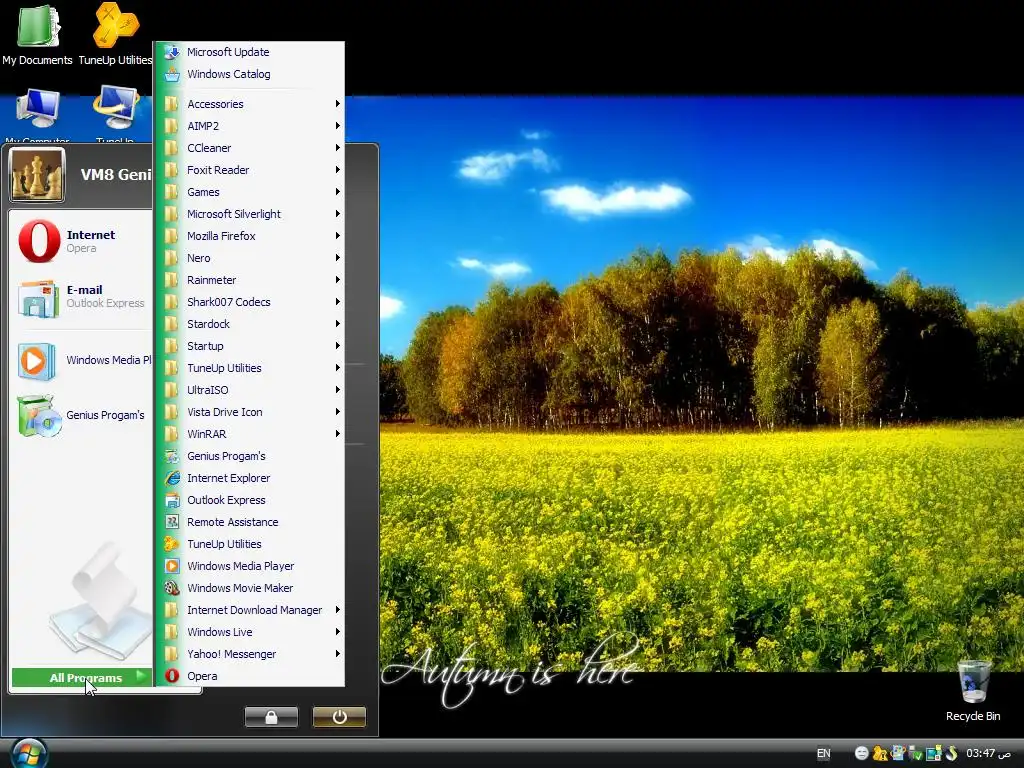Expand the Nero submenu arrow
The width and height of the screenshot is (1024, 768).
(x=338, y=258)
